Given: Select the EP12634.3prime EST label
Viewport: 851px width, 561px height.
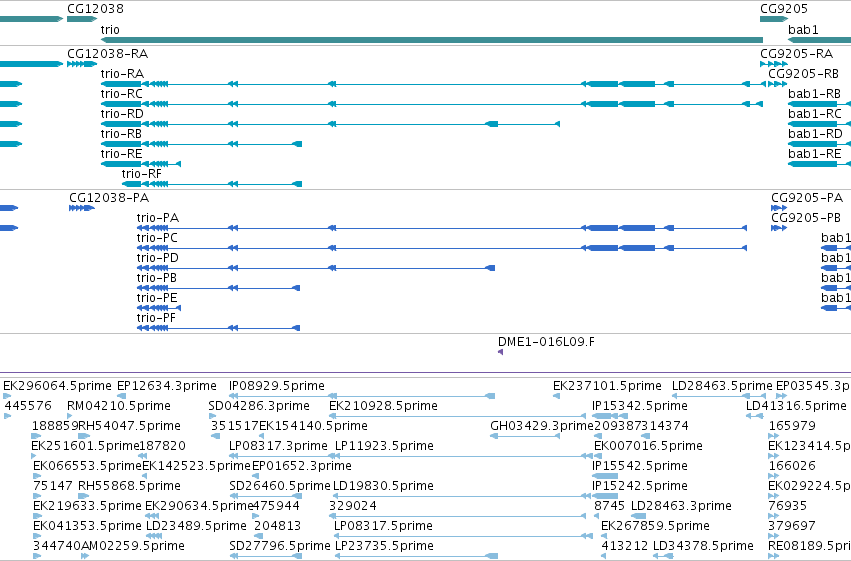Looking at the screenshot, I should [167, 386].
